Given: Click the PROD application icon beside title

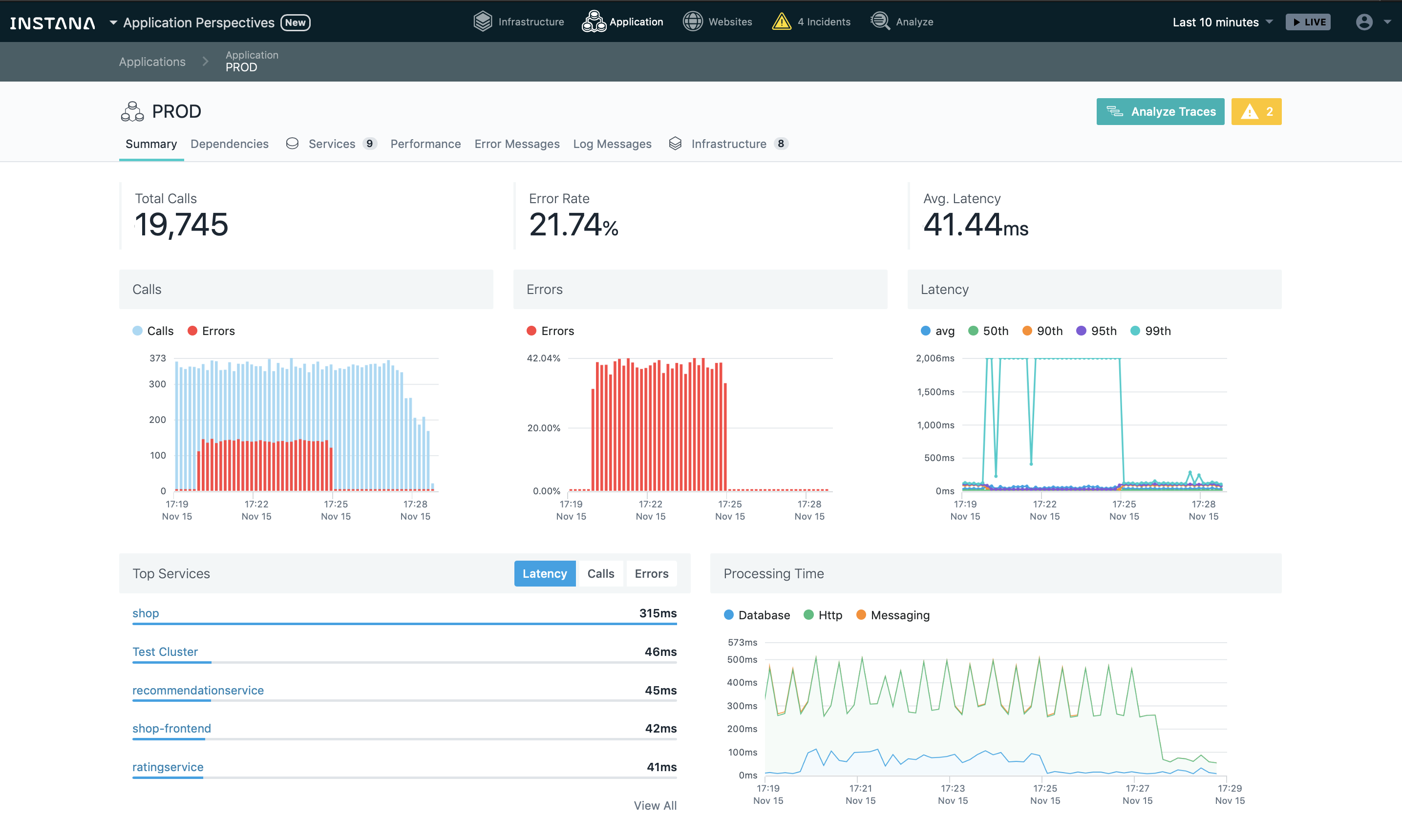Looking at the screenshot, I should (x=132, y=111).
